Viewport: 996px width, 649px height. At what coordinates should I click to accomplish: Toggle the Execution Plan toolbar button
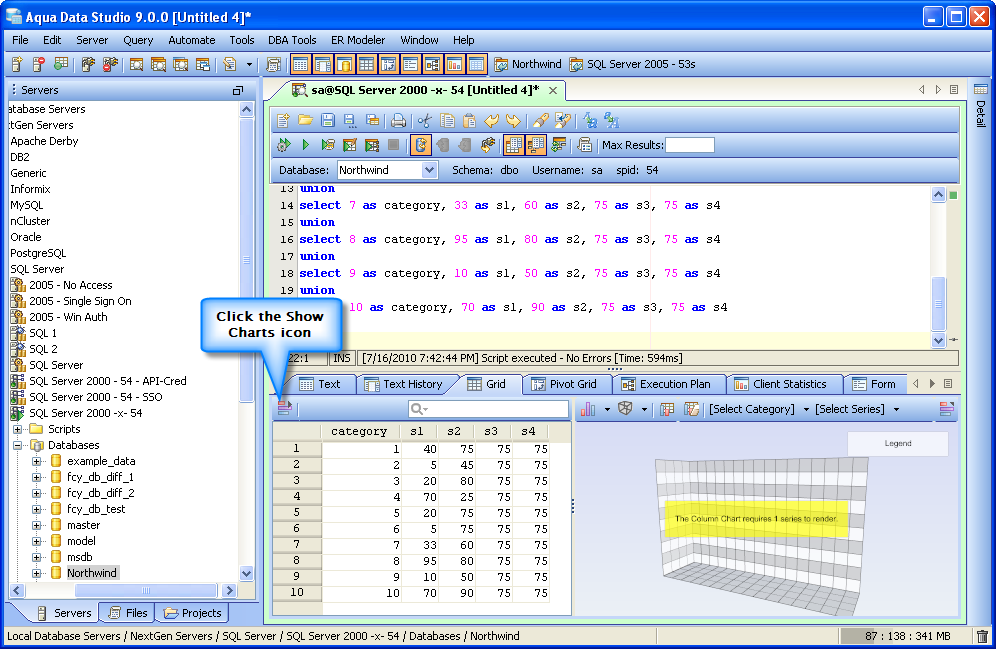433,64
